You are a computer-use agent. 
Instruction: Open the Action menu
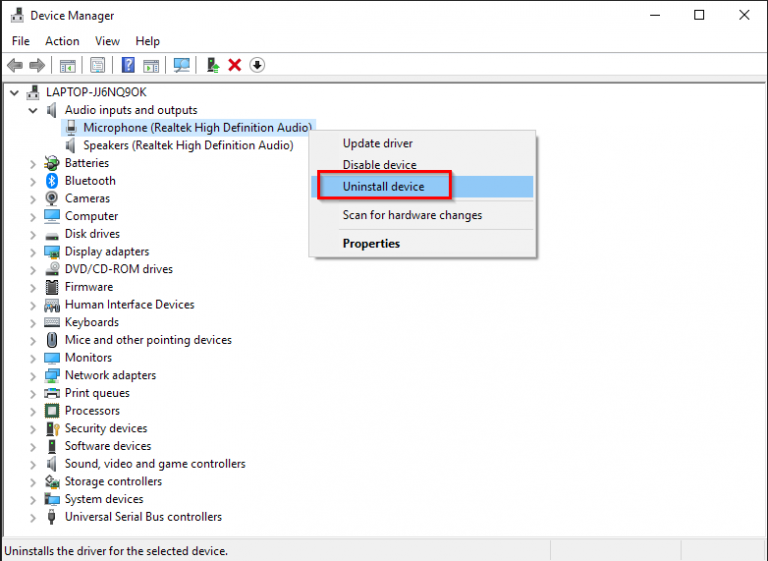tap(62, 41)
